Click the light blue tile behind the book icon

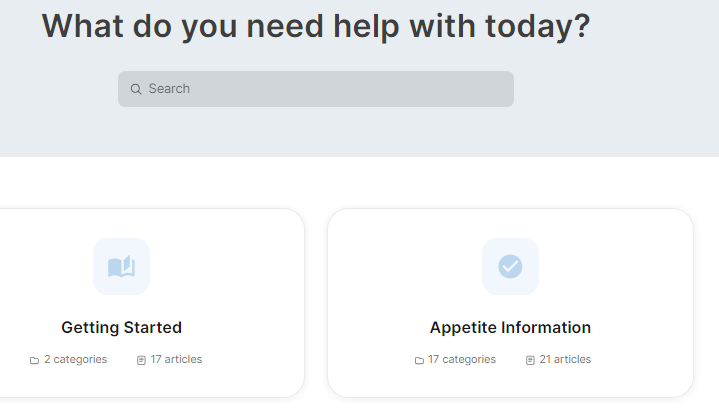102,248
